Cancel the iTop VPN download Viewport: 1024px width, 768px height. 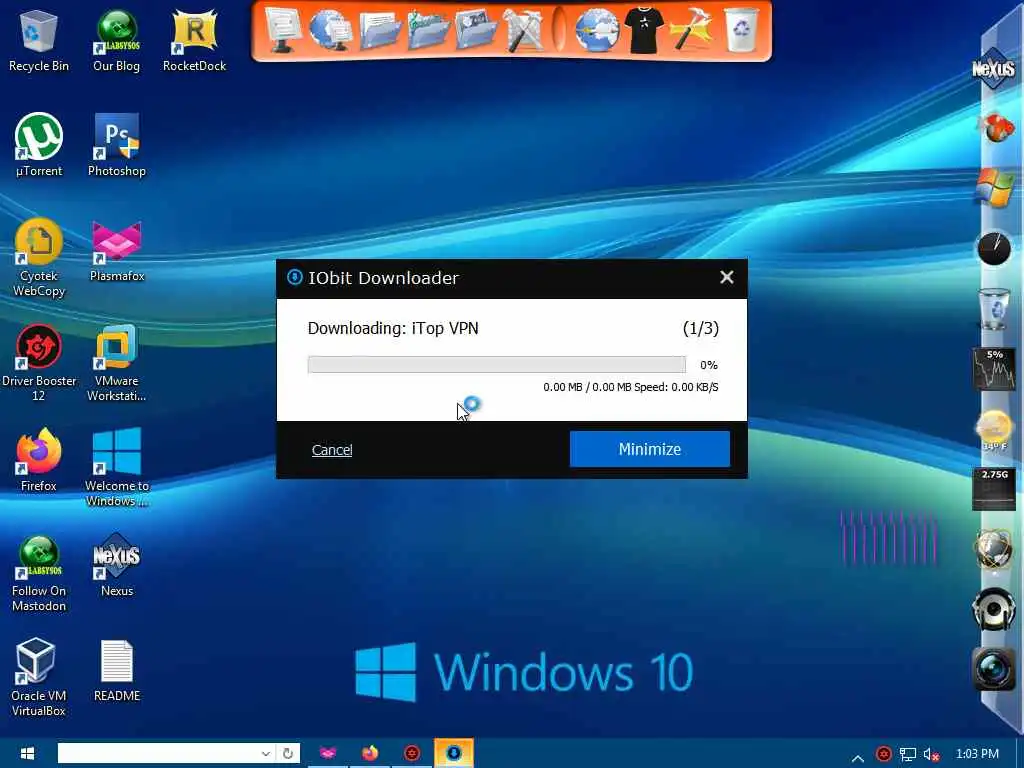tap(332, 450)
